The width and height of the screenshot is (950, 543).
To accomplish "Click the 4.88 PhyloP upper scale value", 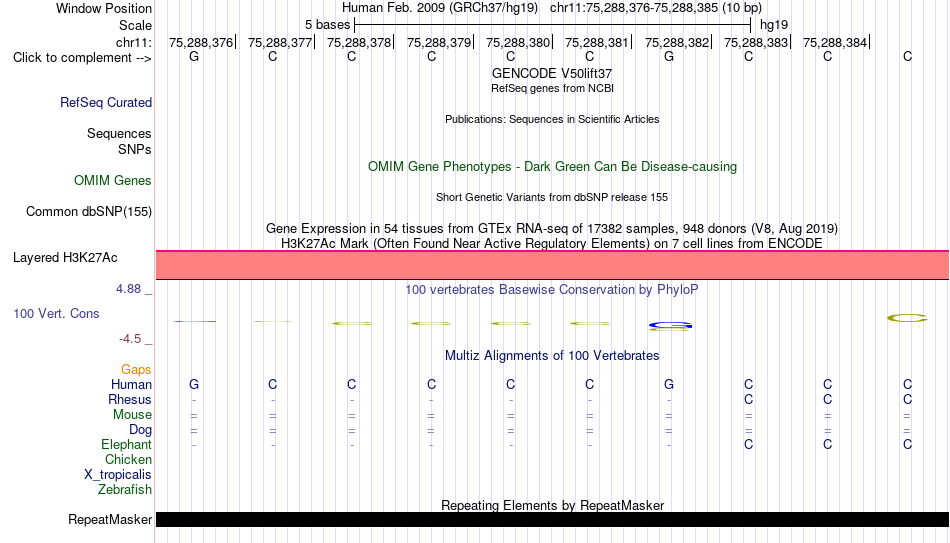I will point(128,289).
